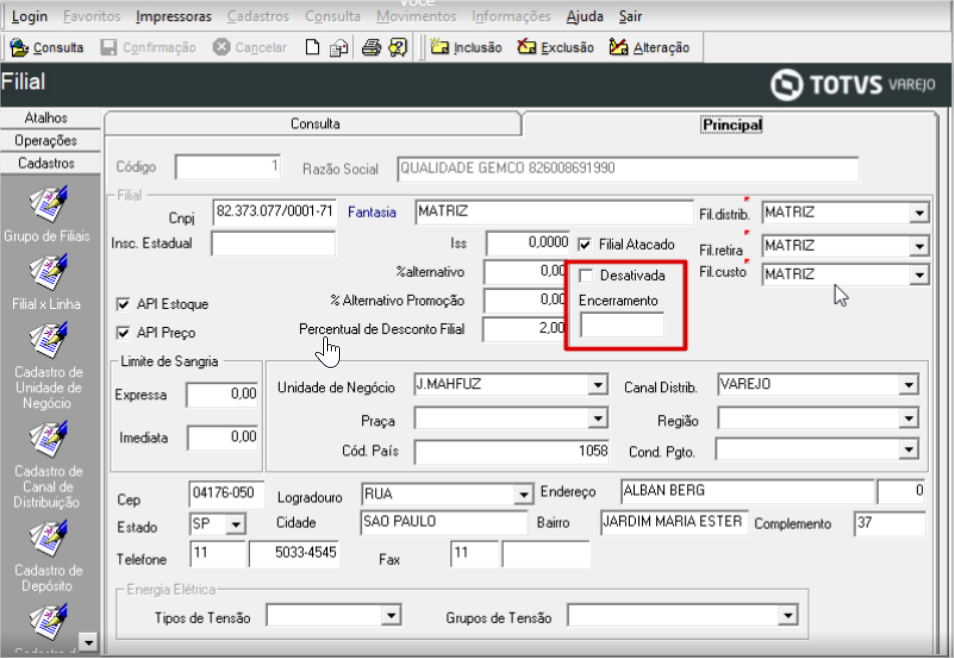954x658 pixels.
Task: Click the Iss value field
Action: pyautogui.click(x=527, y=243)
